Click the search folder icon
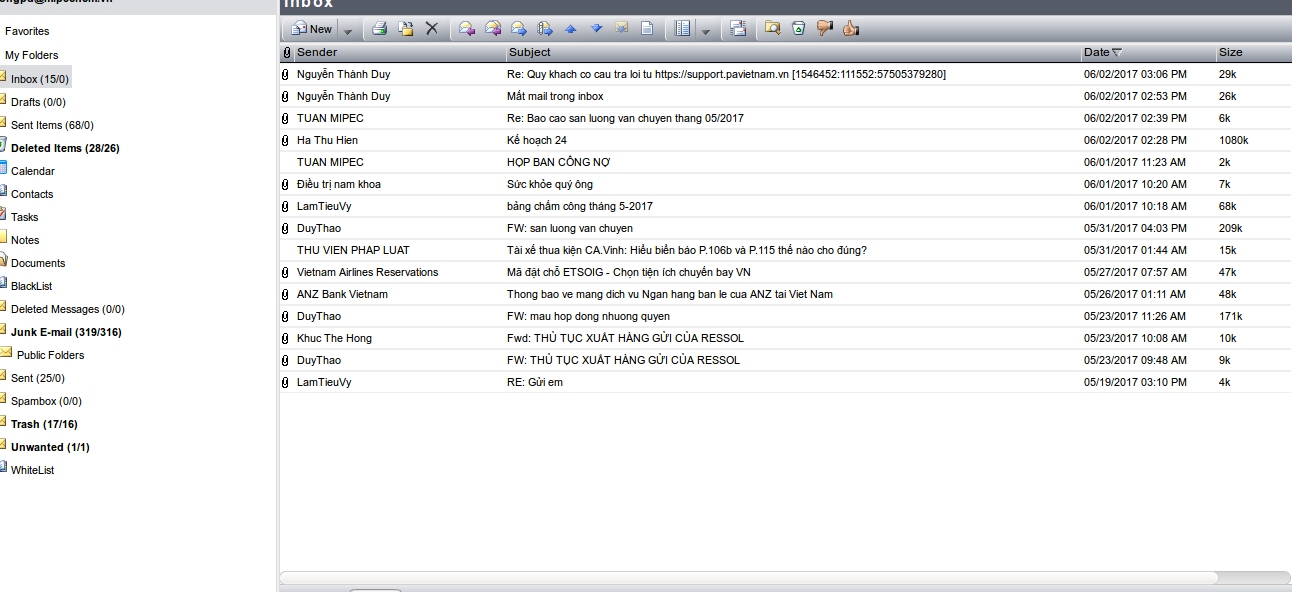 772,29
